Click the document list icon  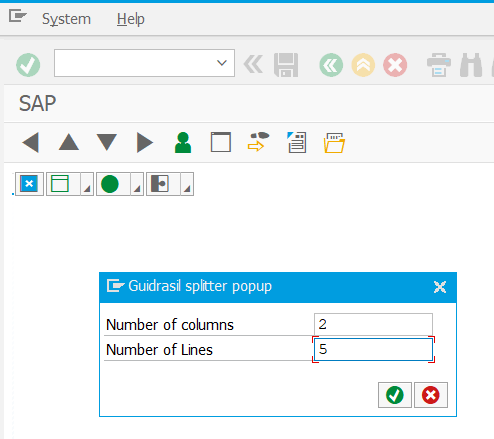click(297, 142)
